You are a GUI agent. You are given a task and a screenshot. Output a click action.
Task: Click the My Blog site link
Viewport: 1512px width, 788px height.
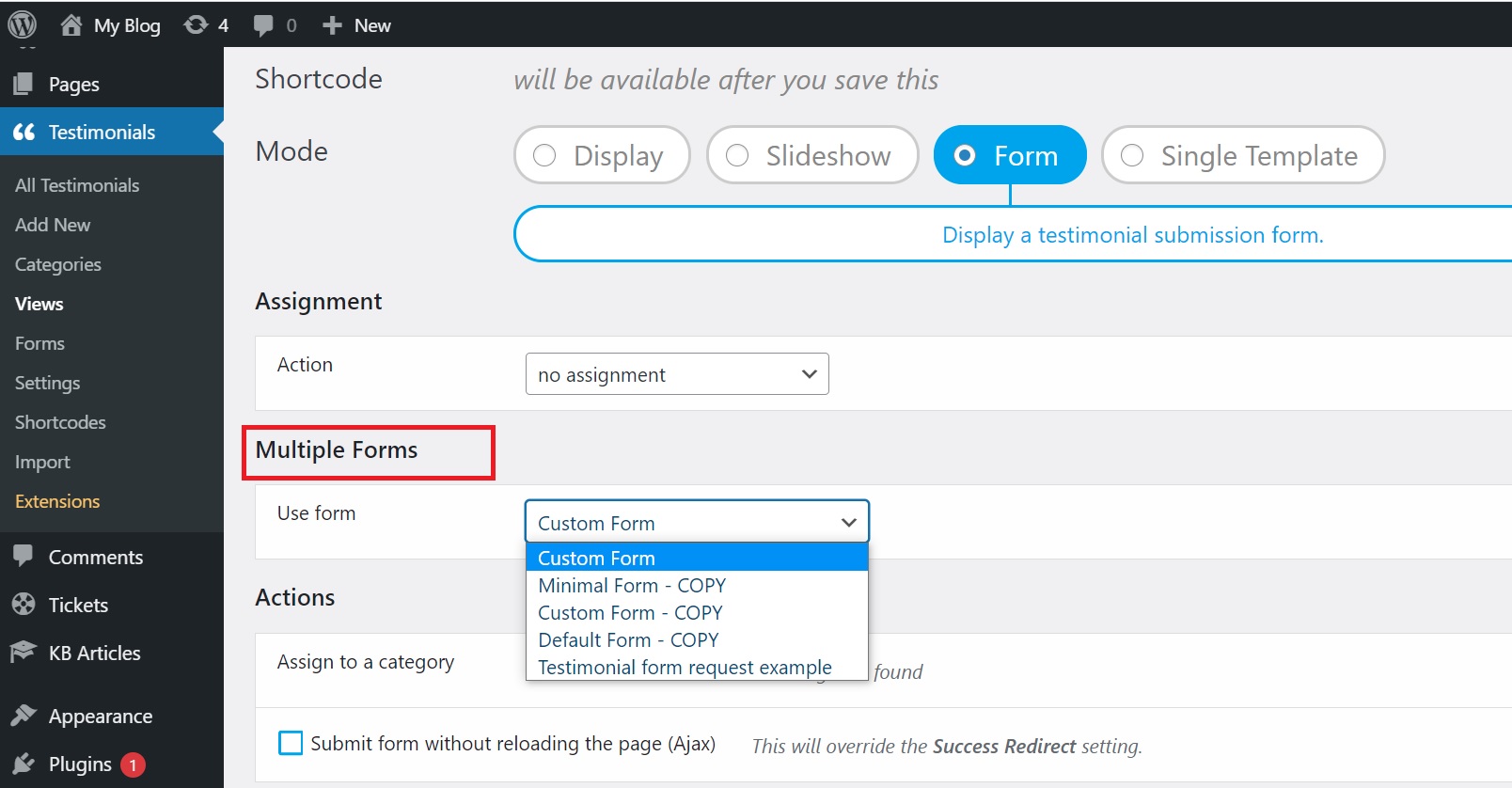click(127, 25)
